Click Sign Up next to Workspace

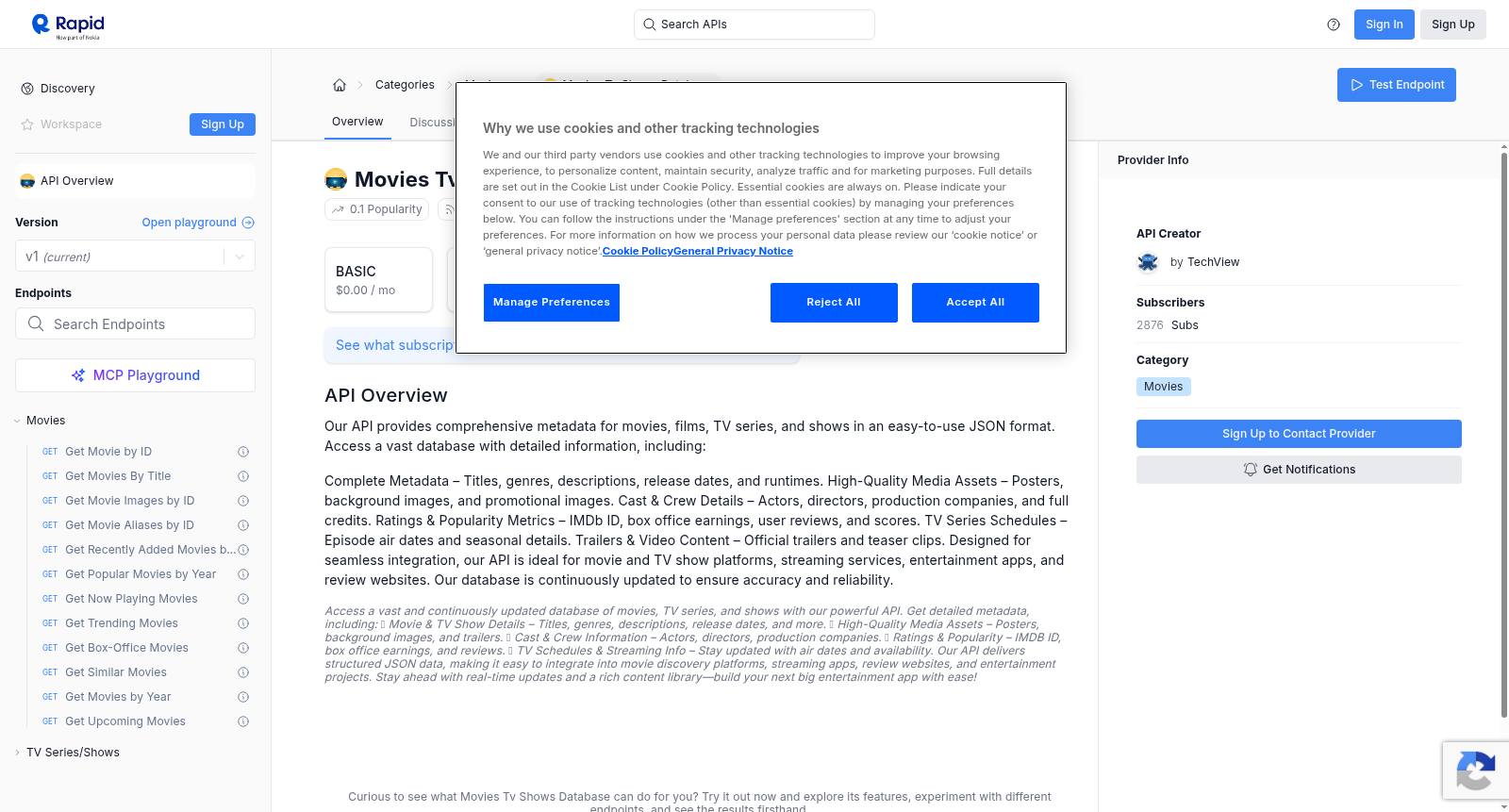pyautogui.click(x=223, y=124)
